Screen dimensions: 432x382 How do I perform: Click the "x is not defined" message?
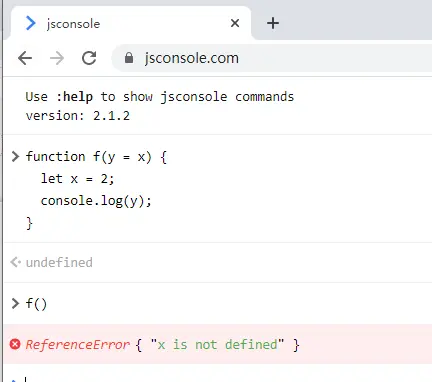[x=218, y=344]
